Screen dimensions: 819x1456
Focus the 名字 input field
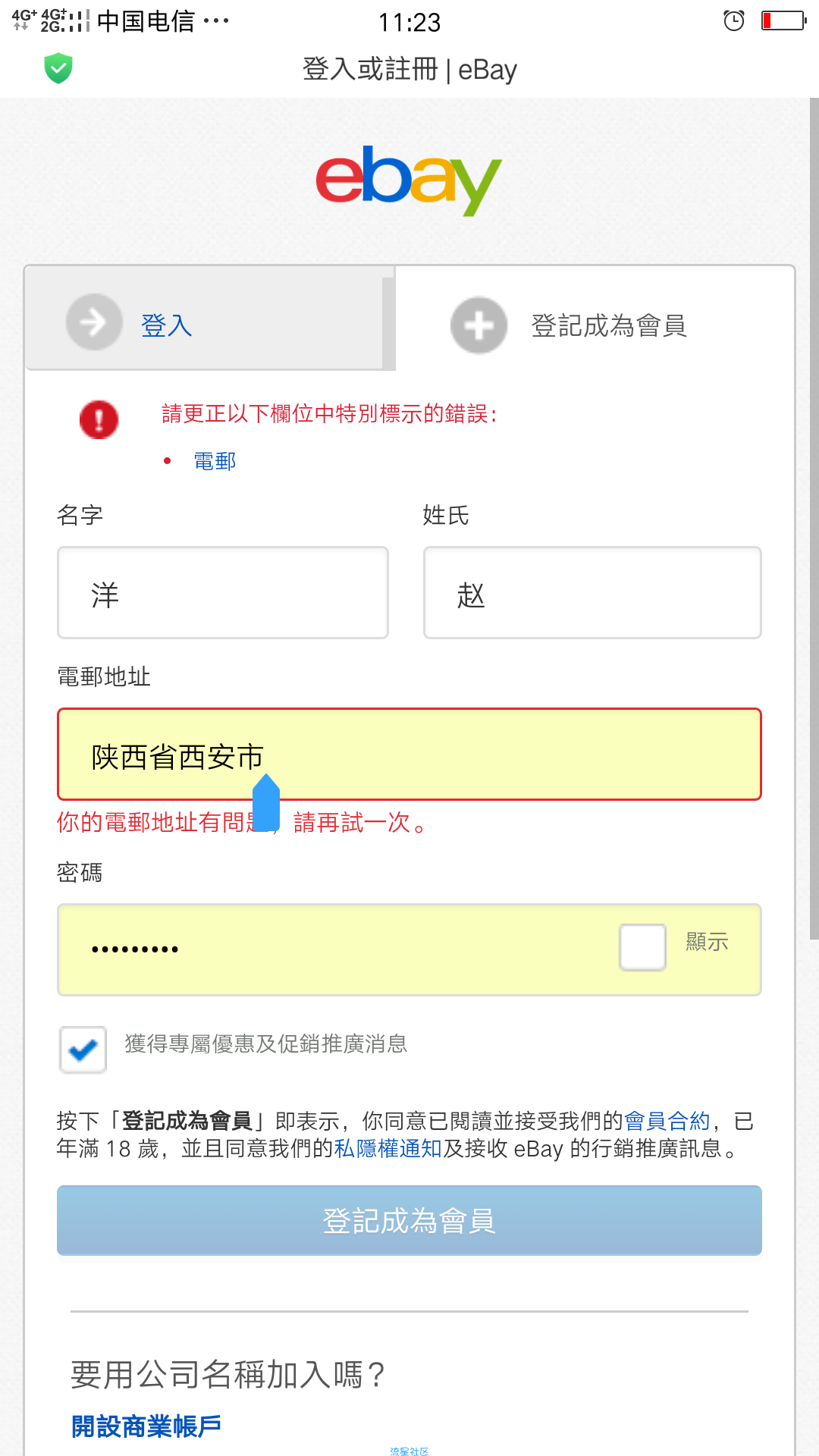(223, 593)
